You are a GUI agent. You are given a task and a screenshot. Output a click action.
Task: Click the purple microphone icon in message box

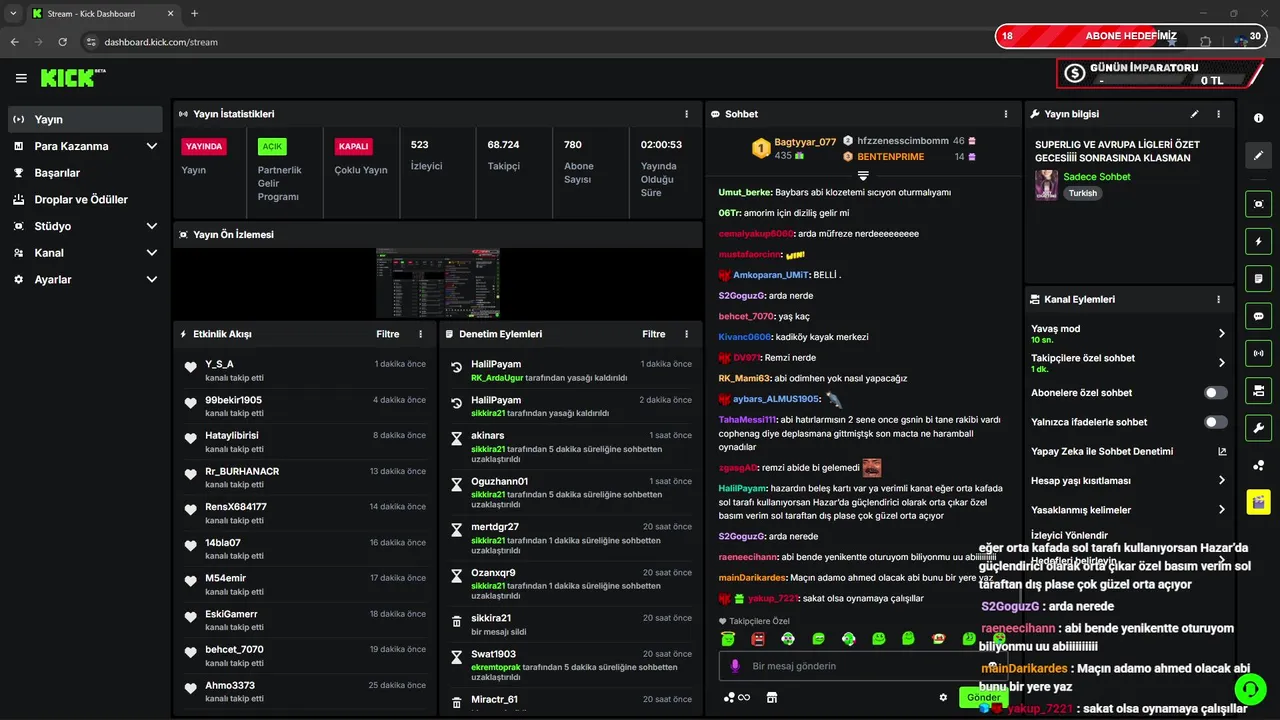tap(735, 666)
